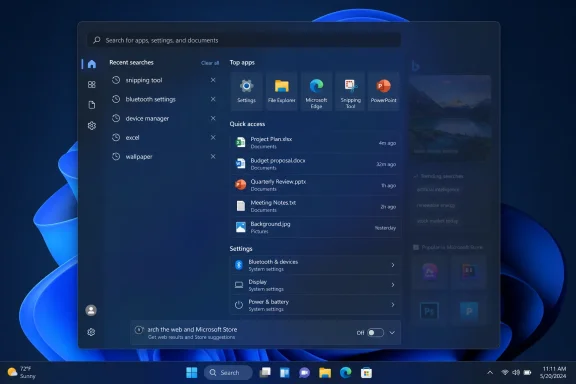Viewport: 576px width, 384px height.
Task: Open Budget proposal.docx from Quick access
Action: pyautogui.click(x=315, y=164)
